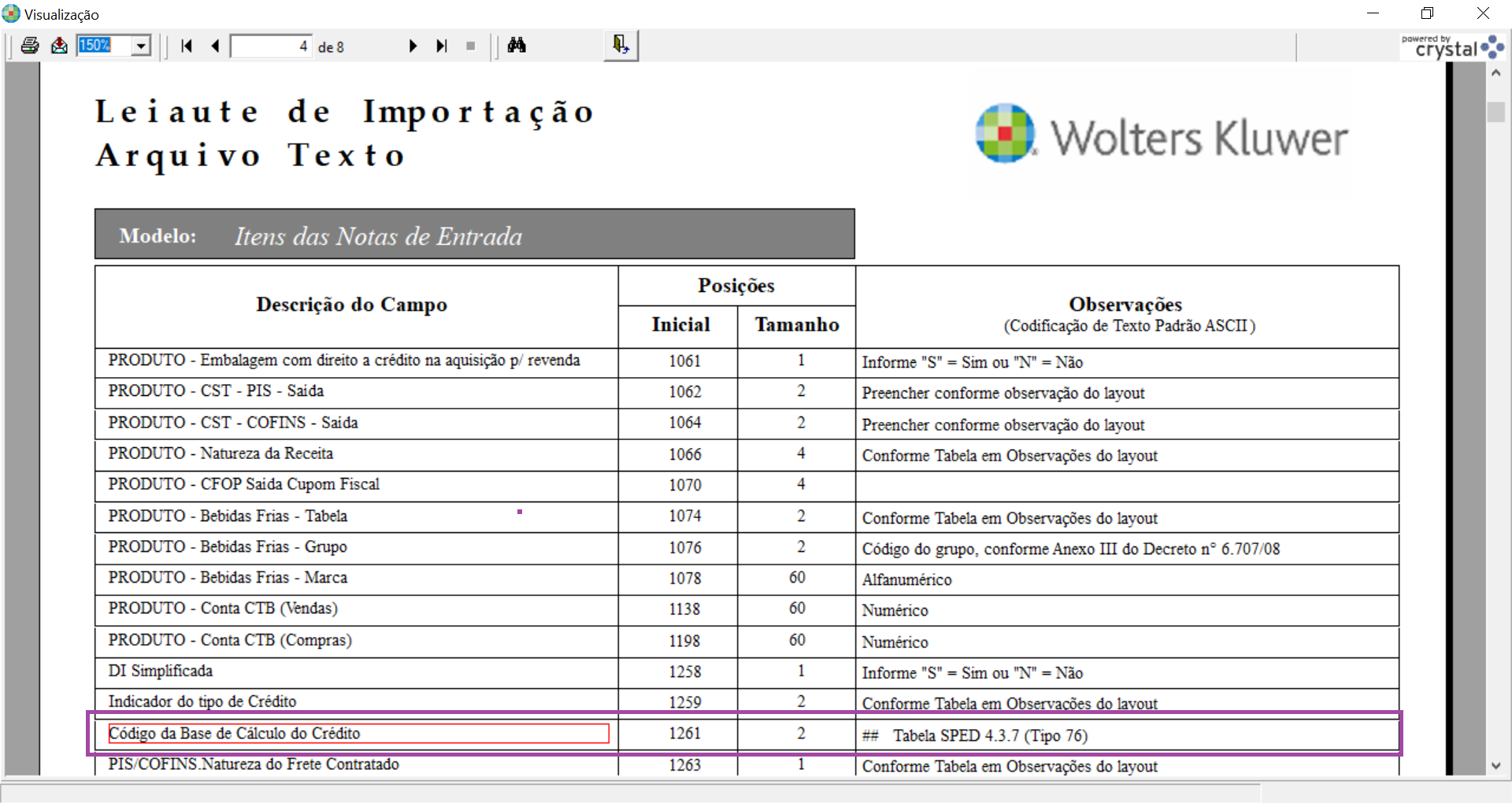
Task: Minimize the Visualização window
Action: (1373, 13)
